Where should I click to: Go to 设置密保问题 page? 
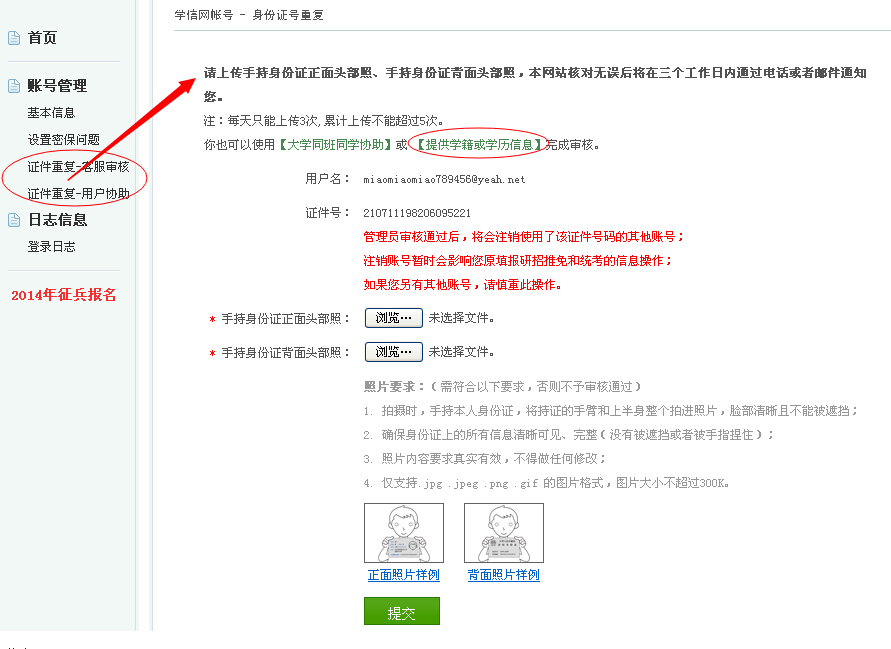click(x=64, y=140)
